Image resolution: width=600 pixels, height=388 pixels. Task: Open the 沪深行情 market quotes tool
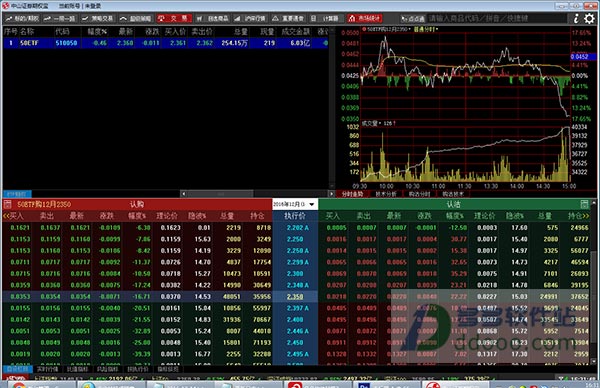[x=250, y=18]
